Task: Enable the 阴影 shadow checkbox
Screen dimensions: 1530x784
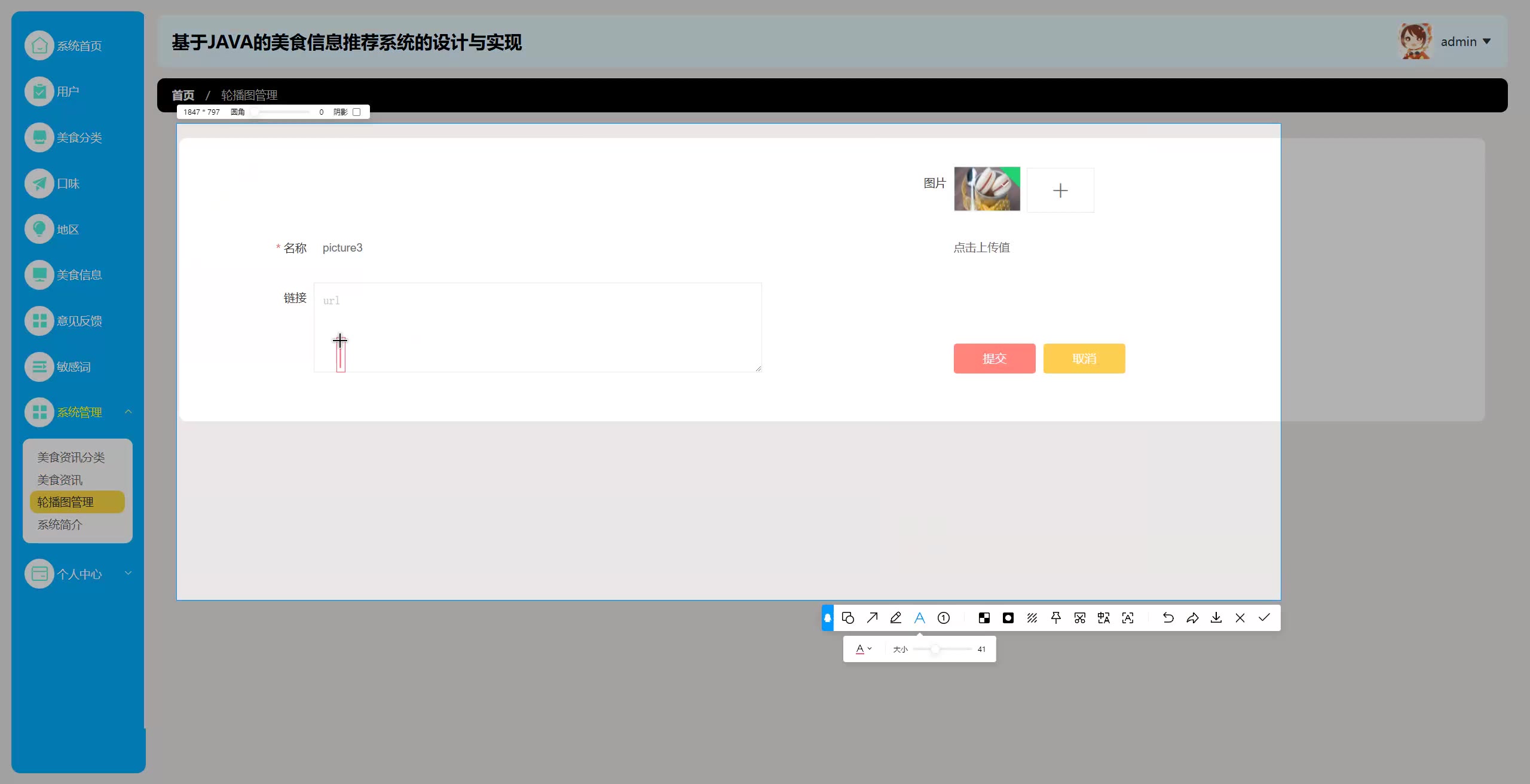Action: pos(357,112)
